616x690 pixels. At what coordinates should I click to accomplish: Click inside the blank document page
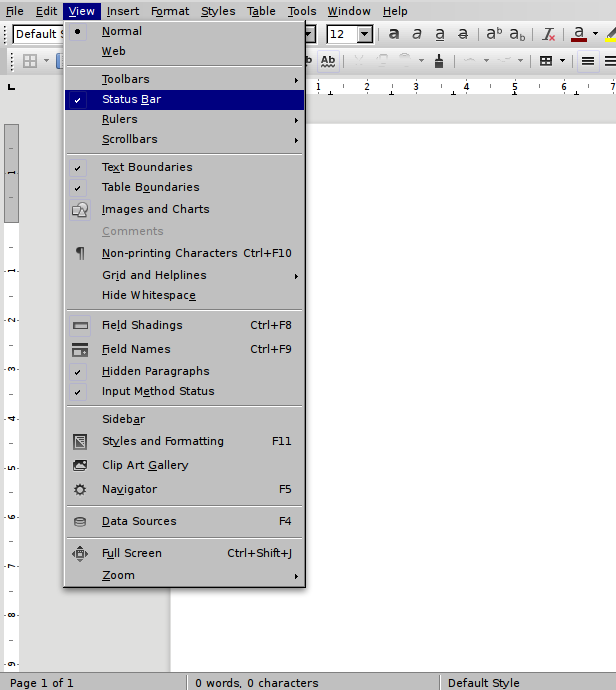click(x=461, y=396)
